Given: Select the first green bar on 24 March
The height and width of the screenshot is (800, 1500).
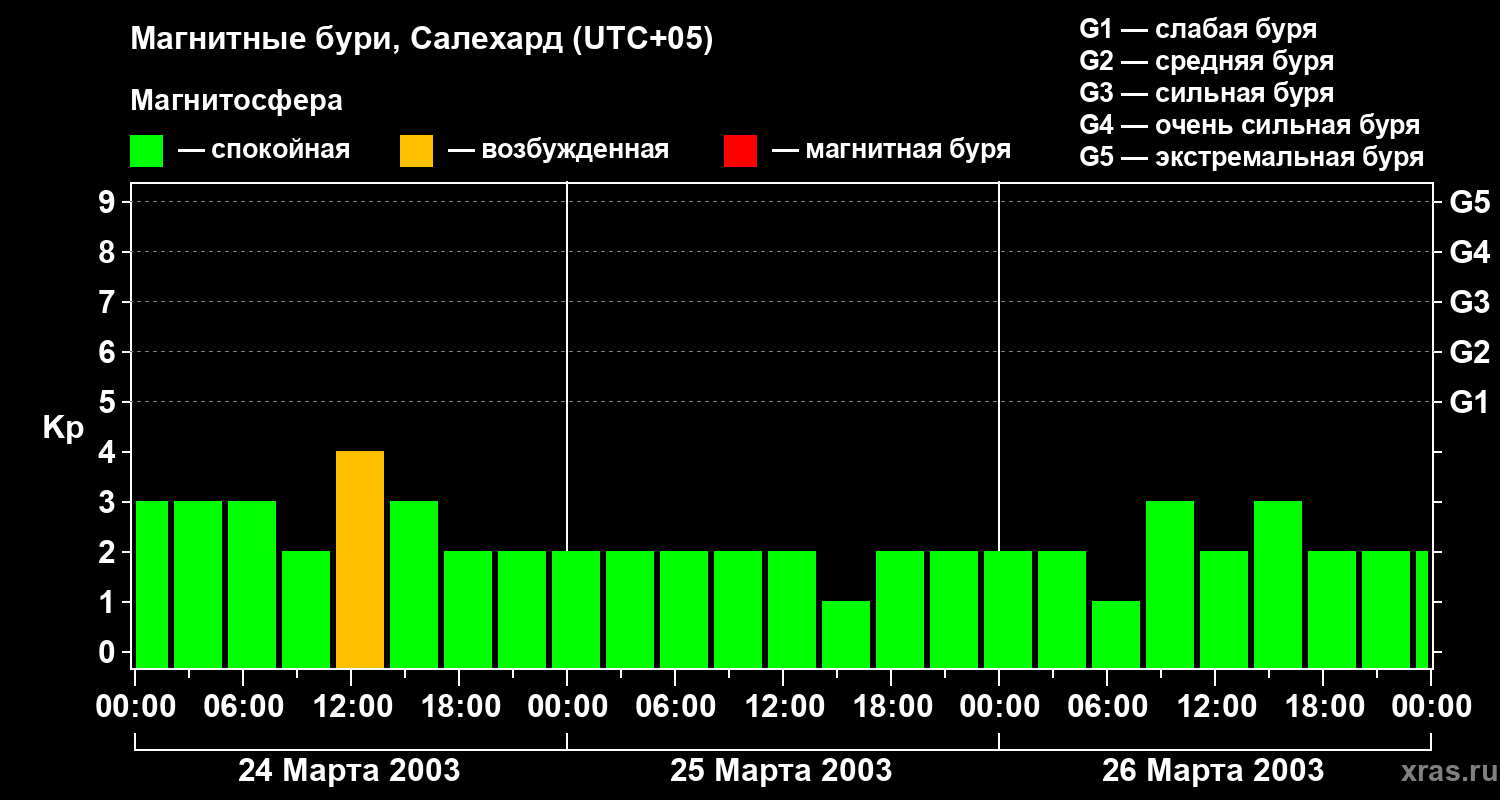Looking at the screenshot, I should click(x=152, y=585).
